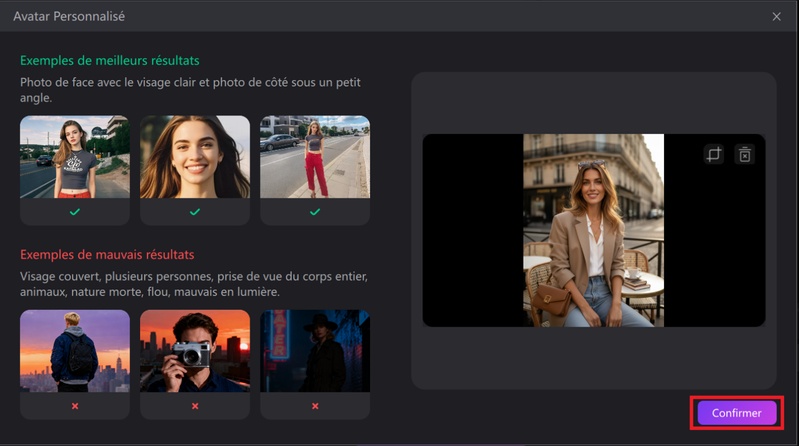Click the 'Avatar Personnalisé' dialog title

(69, 16)
